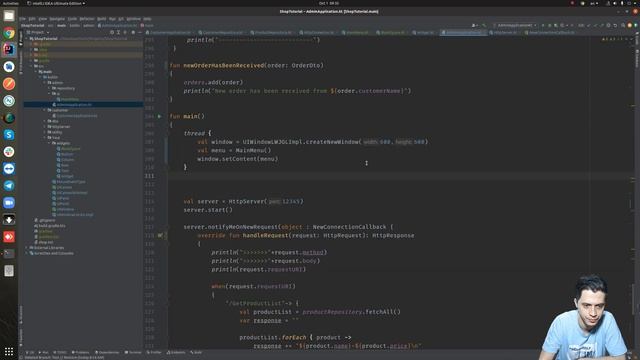
Task: Open the Terminal tool window at the bottom
Action: pos(133,352)
